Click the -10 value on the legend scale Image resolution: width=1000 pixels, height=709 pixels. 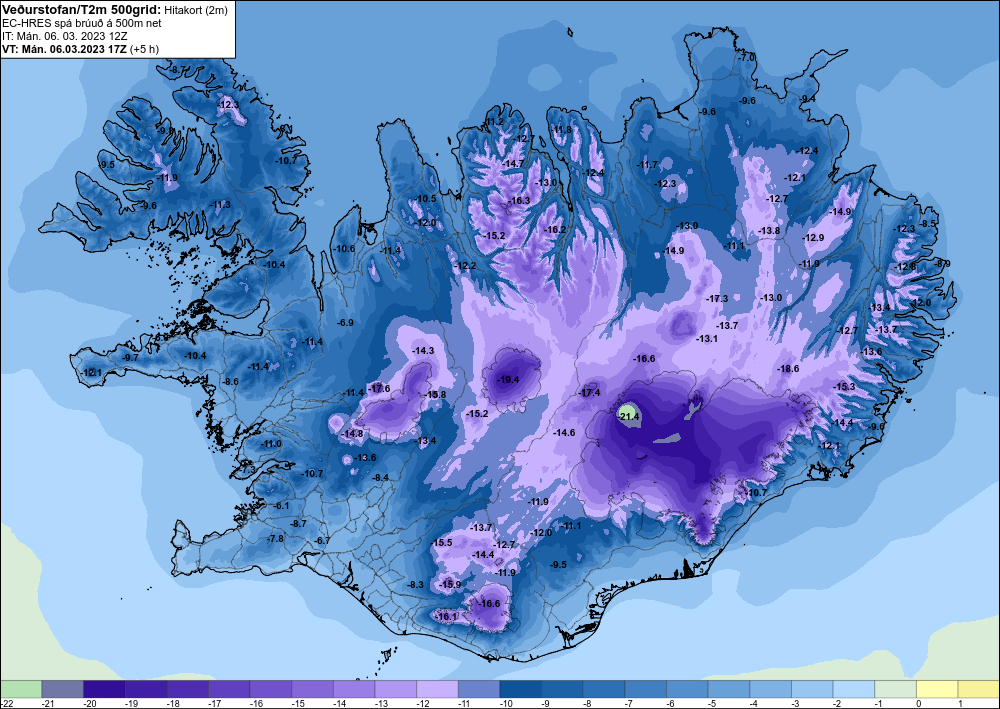tap(506, 703)
